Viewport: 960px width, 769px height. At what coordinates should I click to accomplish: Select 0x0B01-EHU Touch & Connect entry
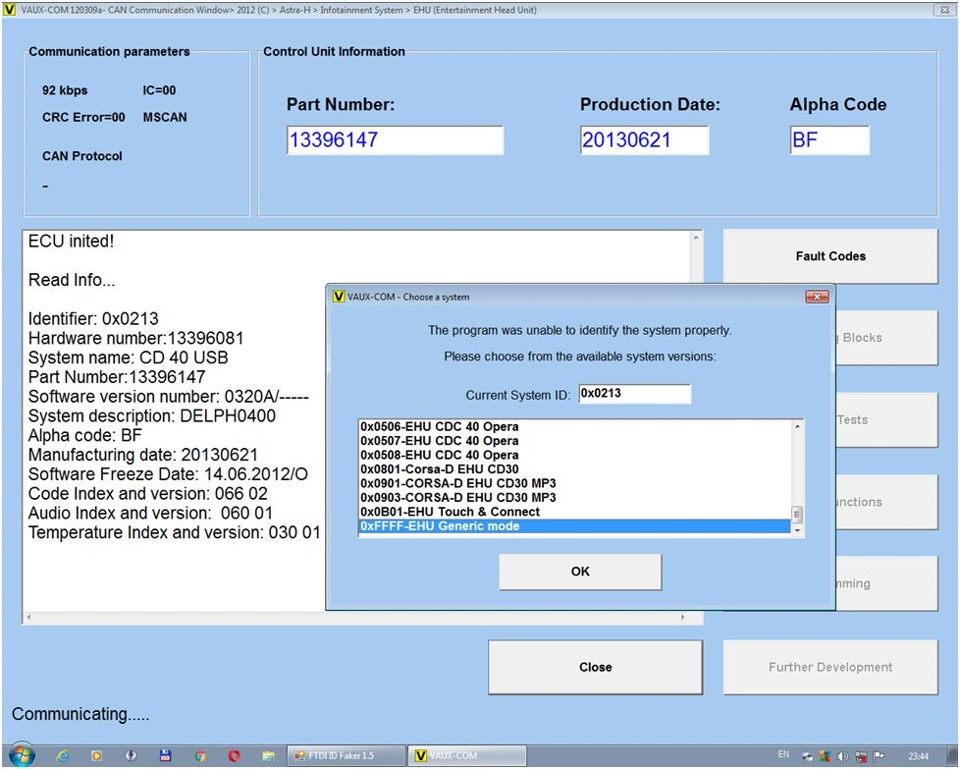[x=574, y=512]
